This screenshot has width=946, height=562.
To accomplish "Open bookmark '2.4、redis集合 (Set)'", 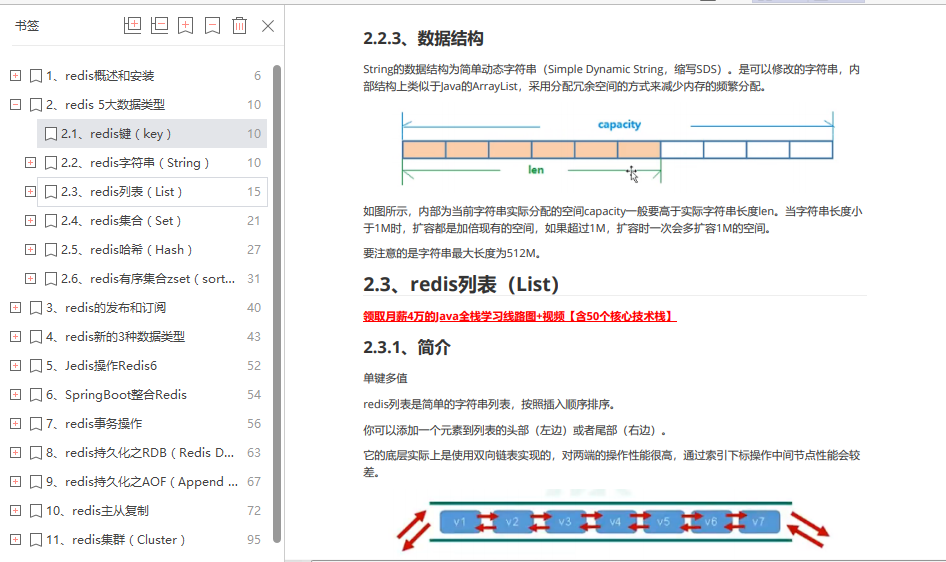I will pos(121,220).
